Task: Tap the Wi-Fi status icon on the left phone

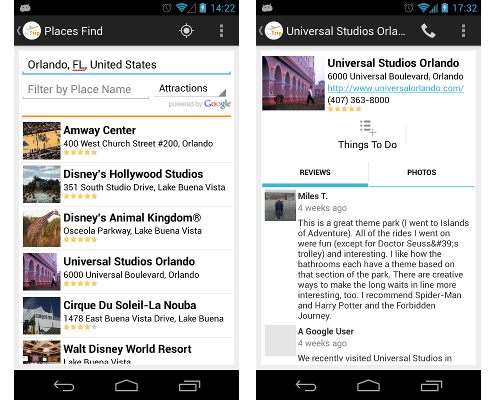Action: coord(181,8)
